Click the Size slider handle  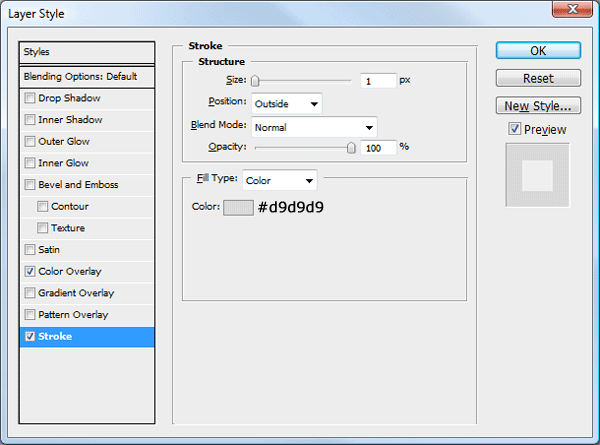tap(255, 81)
